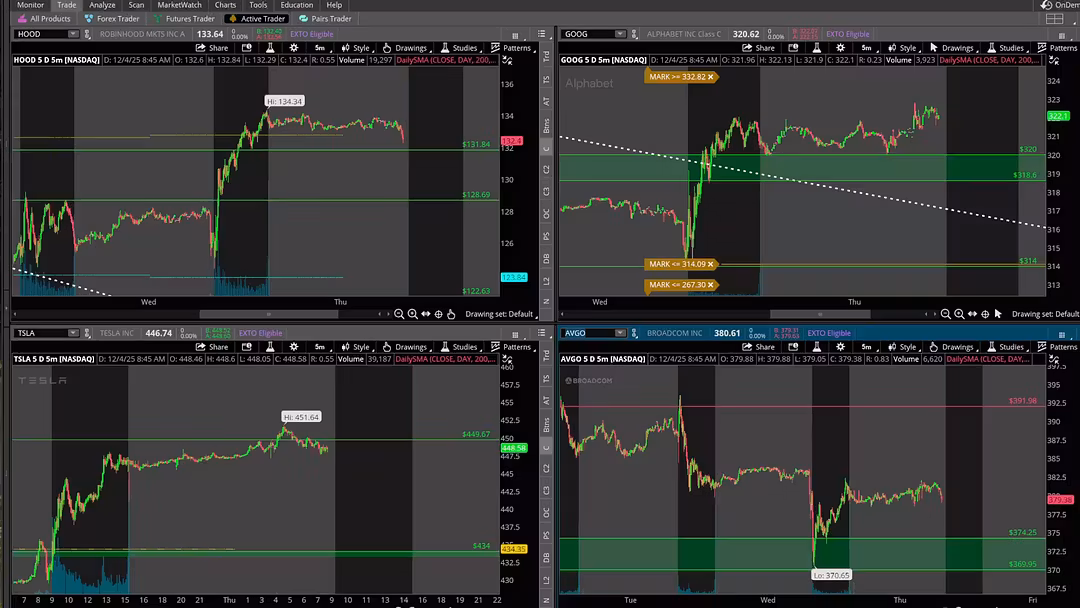Switch to the MarketWatch tab
This screenshot has width=1080, height=608.
(x=179, y=5)
